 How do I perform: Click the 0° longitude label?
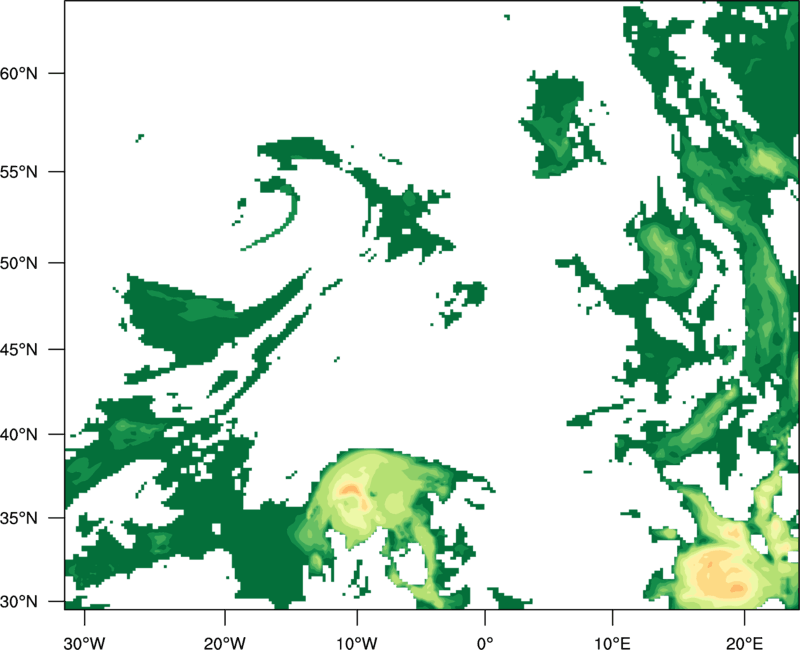point(485,643)
